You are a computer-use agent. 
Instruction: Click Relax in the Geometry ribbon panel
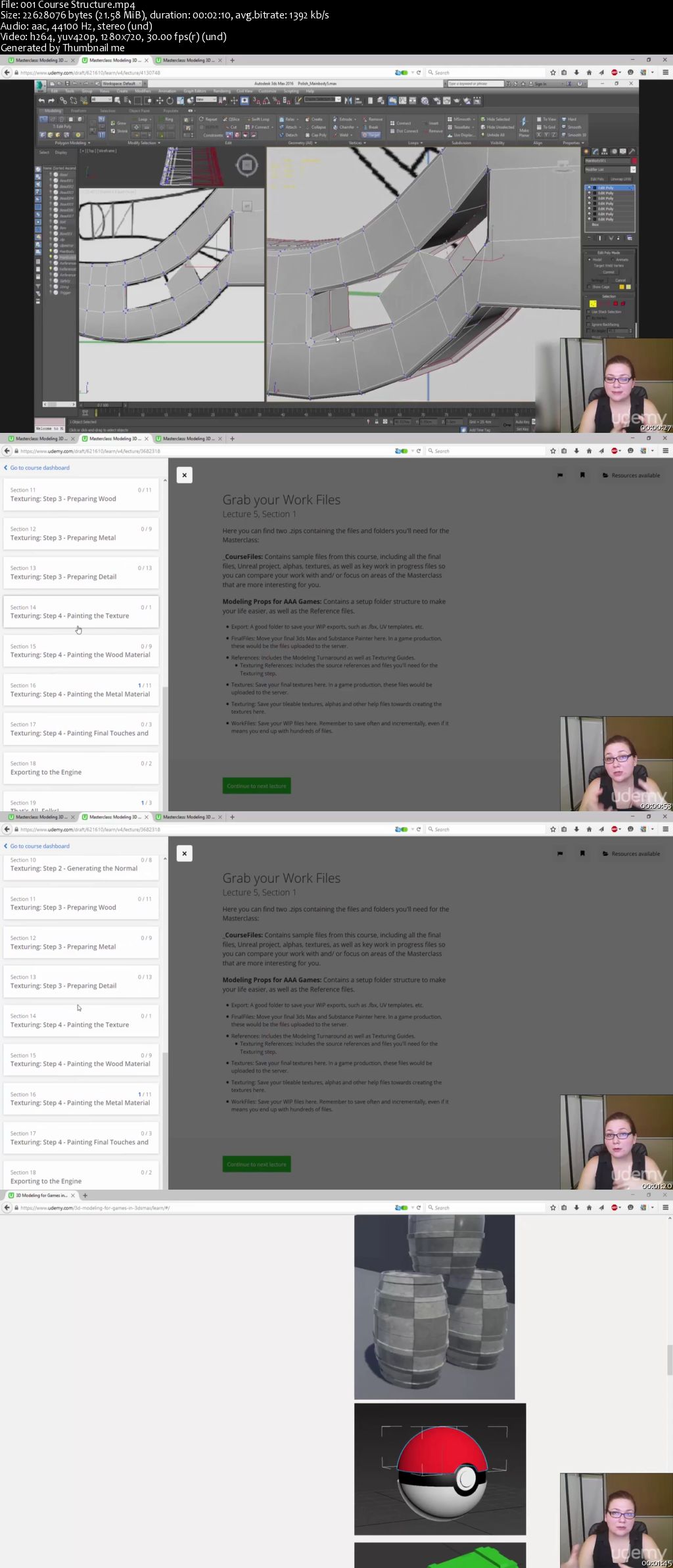tap(288, 120)
